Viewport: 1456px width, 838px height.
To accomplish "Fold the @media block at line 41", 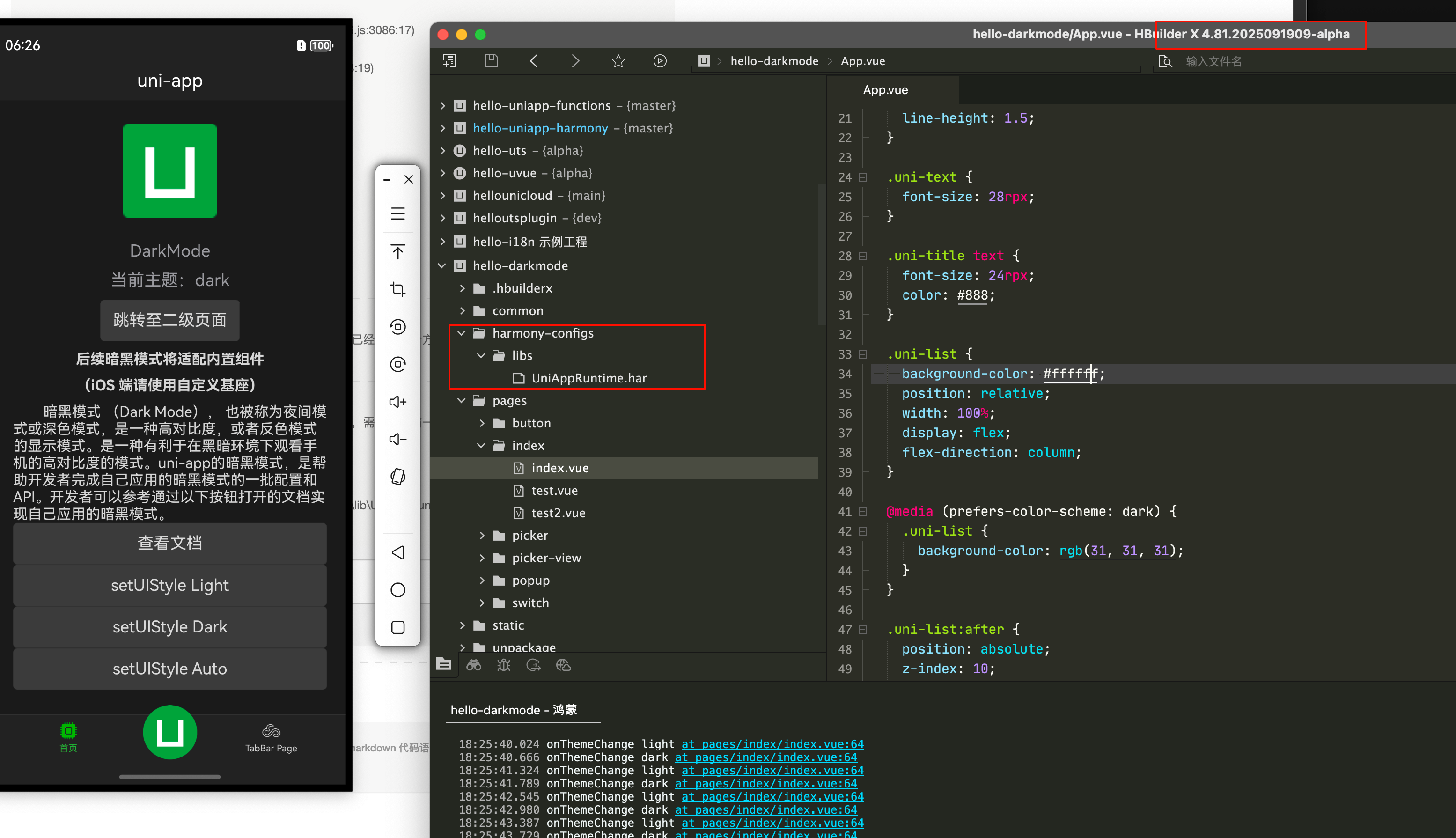I will click(863, 512).
